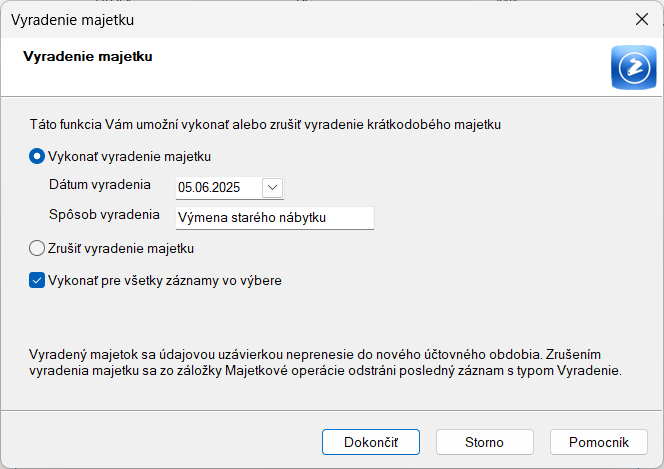Open help via the Pomocník button

coord(599,442)
